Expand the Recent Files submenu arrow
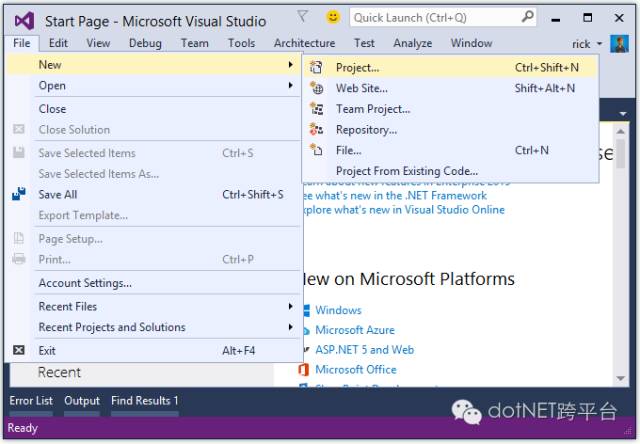The image size is (640, 444). (291, 306)
